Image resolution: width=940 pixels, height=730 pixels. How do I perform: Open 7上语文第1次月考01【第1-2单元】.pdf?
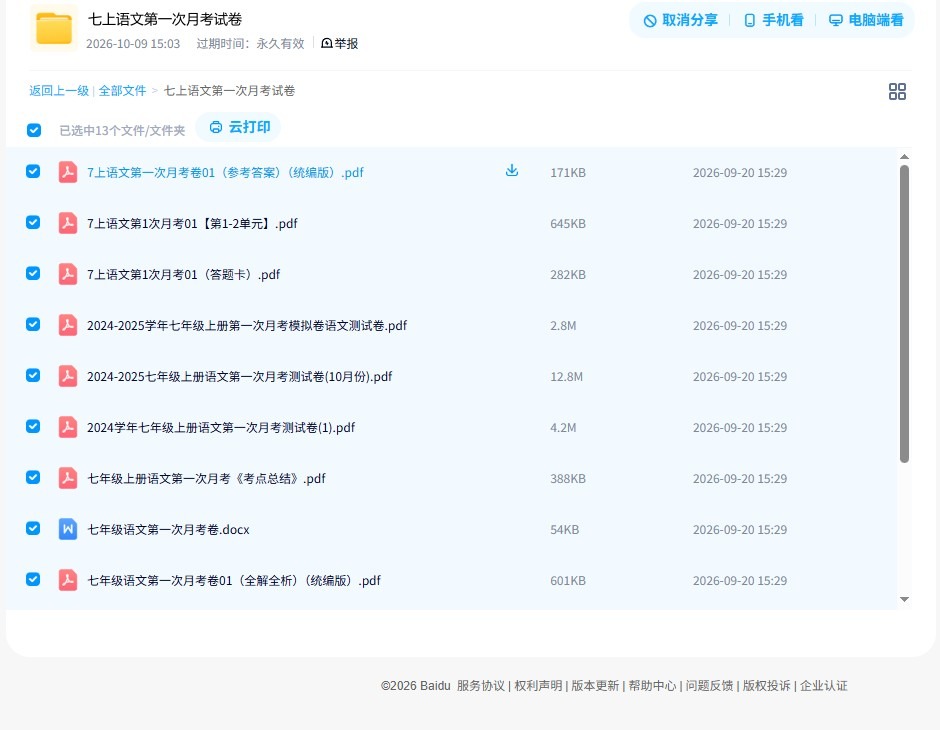click(192, 224)
